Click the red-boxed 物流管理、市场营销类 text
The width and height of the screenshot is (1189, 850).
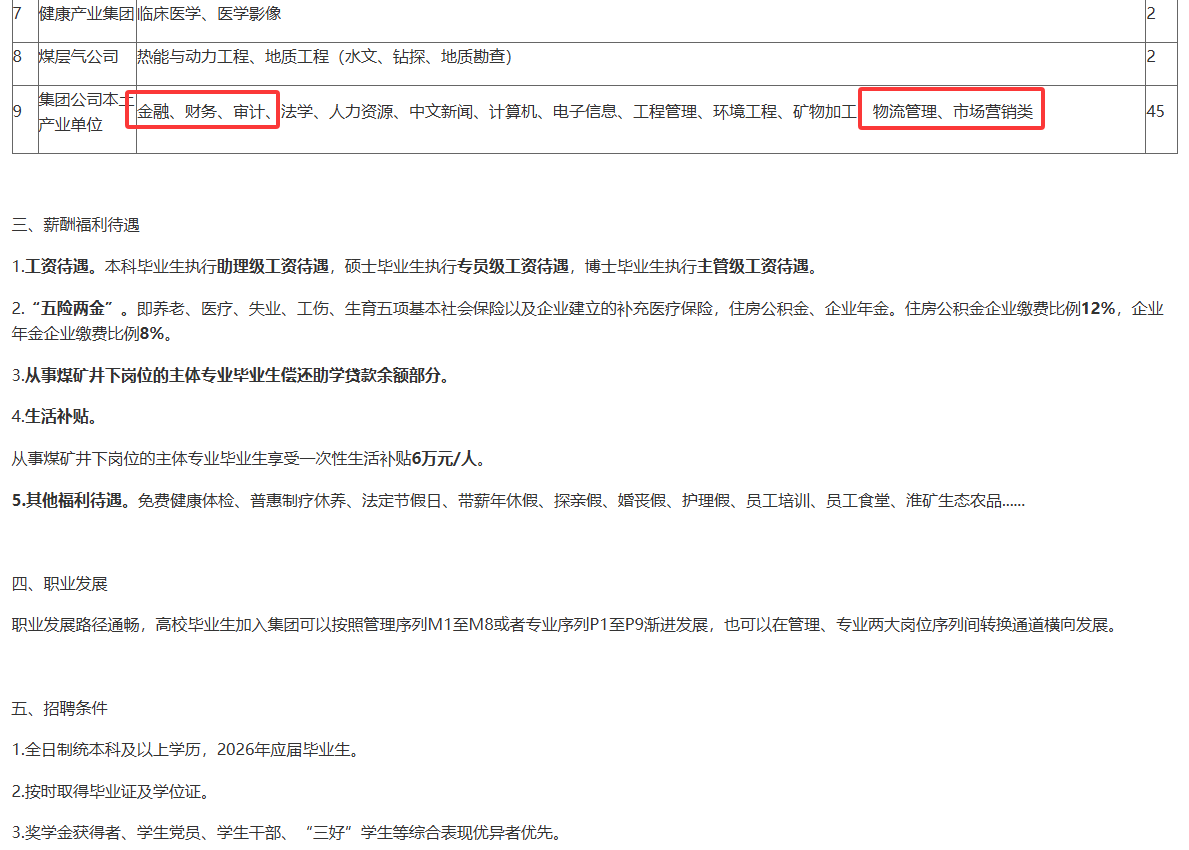click(951, 112)
